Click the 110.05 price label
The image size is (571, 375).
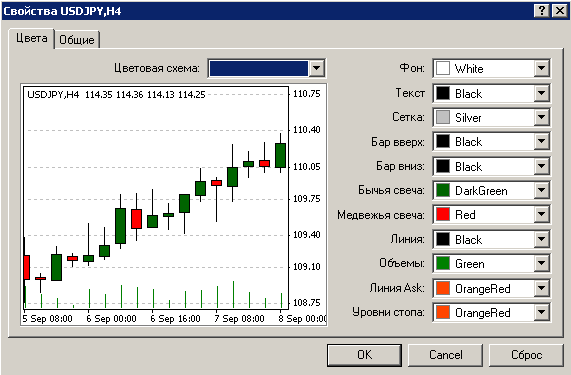[x=307, y=167]
